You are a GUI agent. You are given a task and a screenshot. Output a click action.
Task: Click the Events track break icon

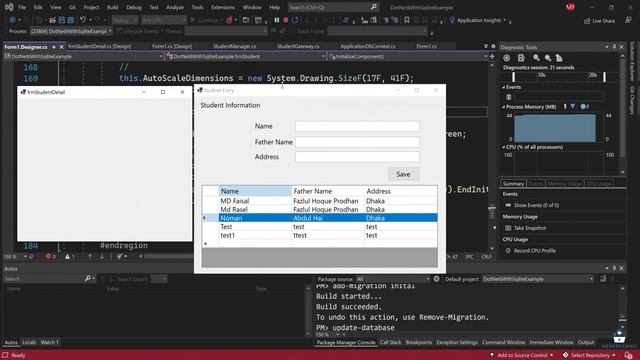click(509, 97)
